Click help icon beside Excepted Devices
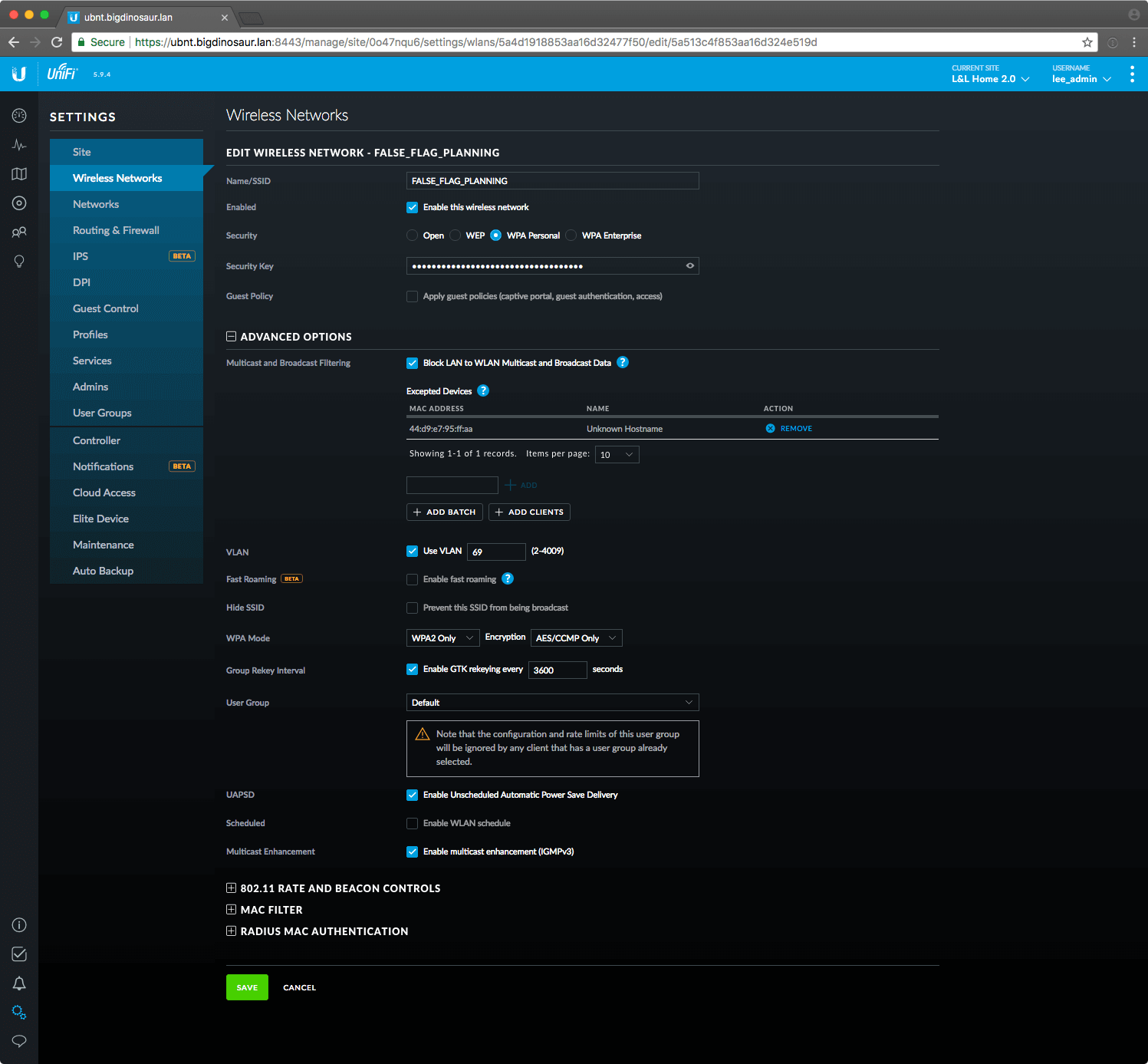Screen dimensions: 1148x1064 click(x=483, y=390)
